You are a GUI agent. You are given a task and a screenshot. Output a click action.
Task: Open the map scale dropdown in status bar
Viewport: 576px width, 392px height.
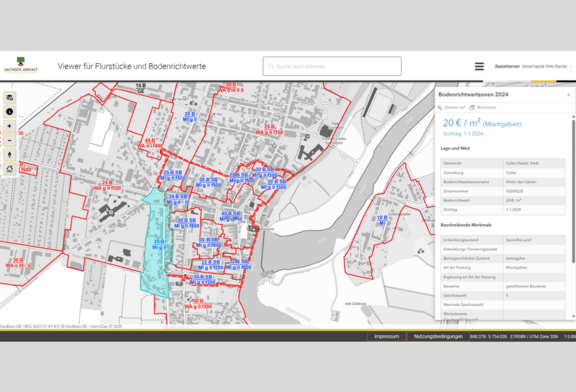tap(570, 337)
